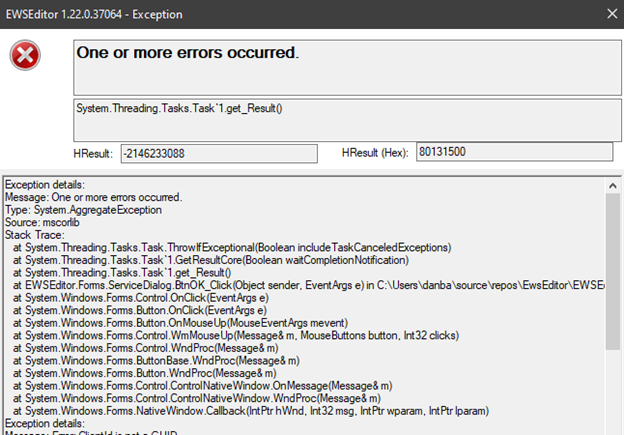Click the red error icon

click(26, 59)
